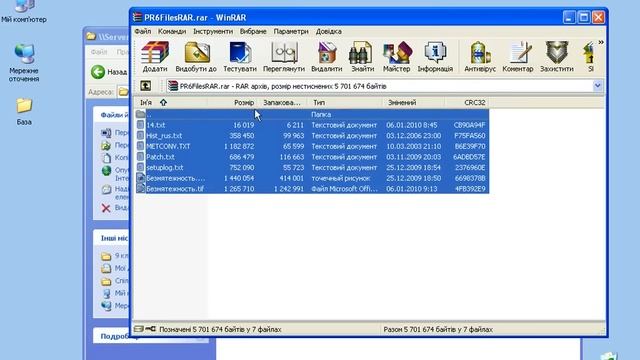Viewport: 640px width, 360px height.
Task: Click the delete X icon in Explorer task pane
Action: coord(106,208)
